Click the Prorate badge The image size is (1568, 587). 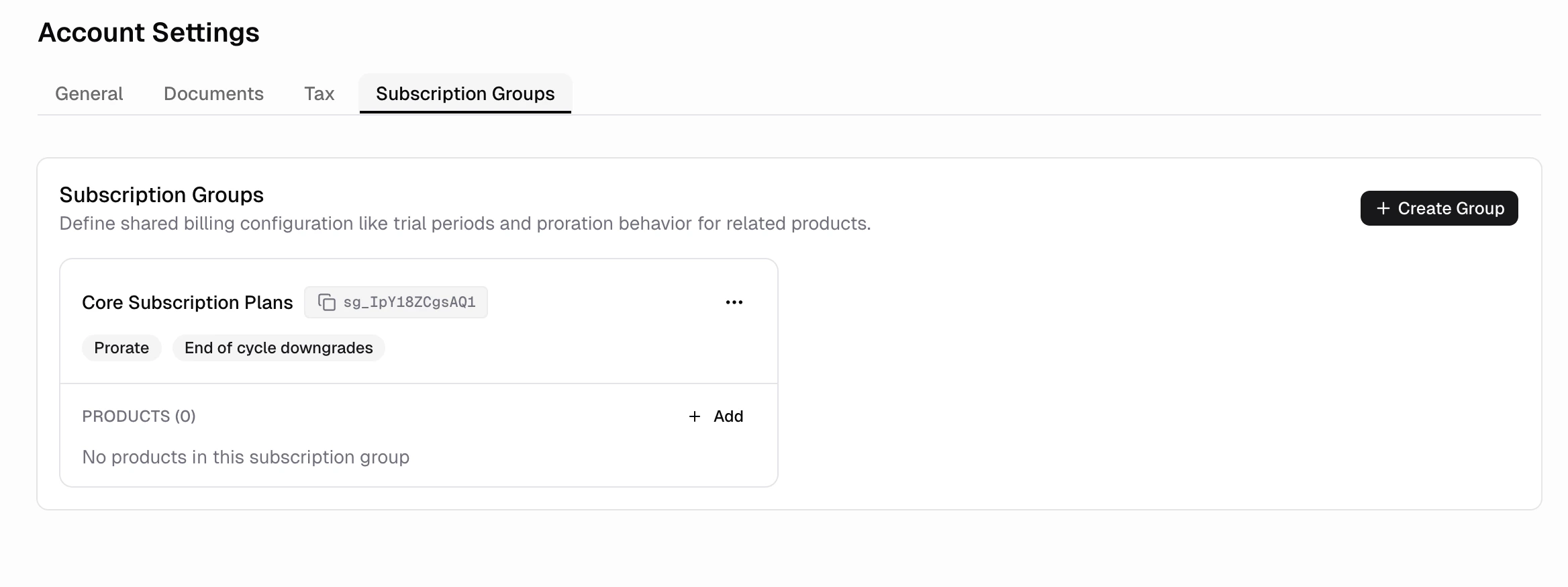(x=121, y=348)
